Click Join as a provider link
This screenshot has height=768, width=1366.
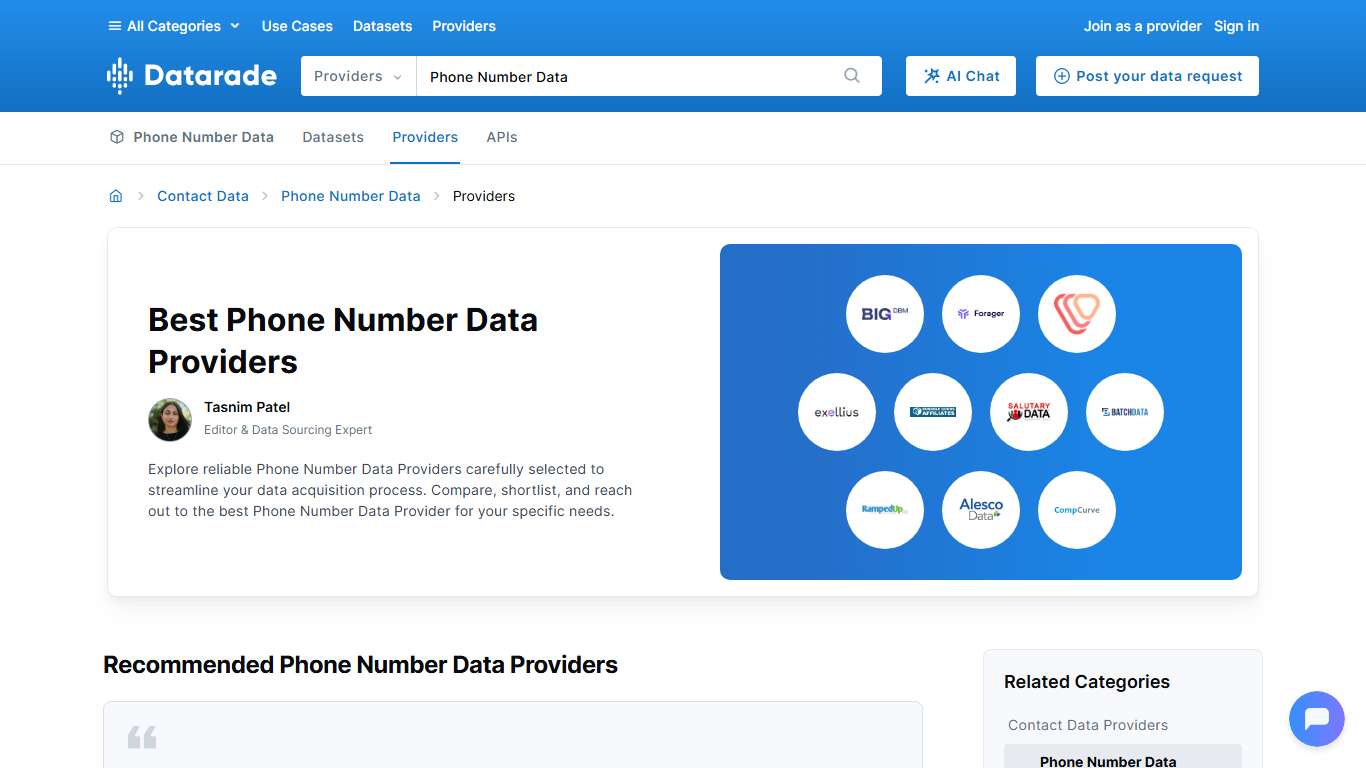click(x=1142, y=26)
